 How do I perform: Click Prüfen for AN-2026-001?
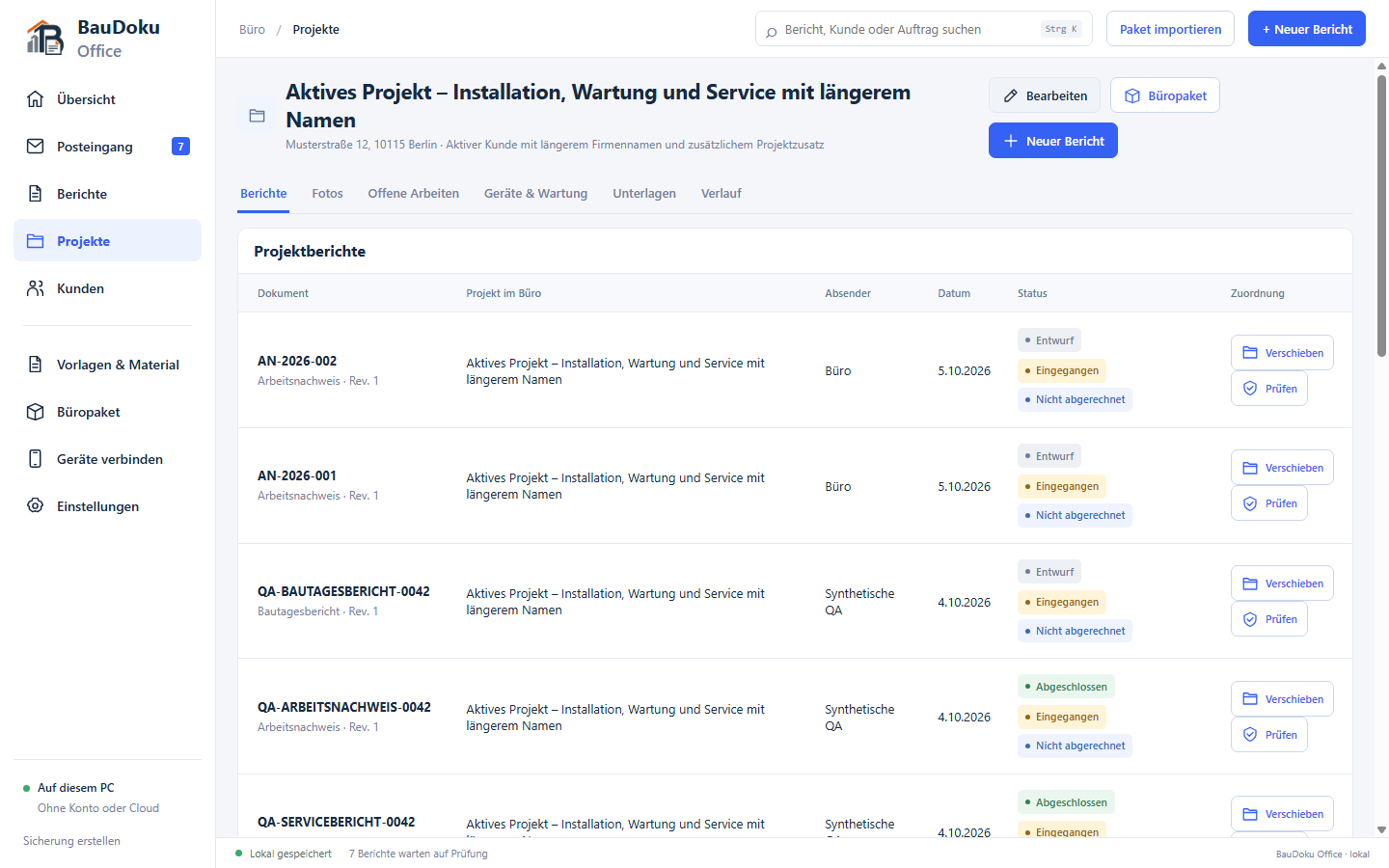pyautogui.click(x=1269, y=503)
